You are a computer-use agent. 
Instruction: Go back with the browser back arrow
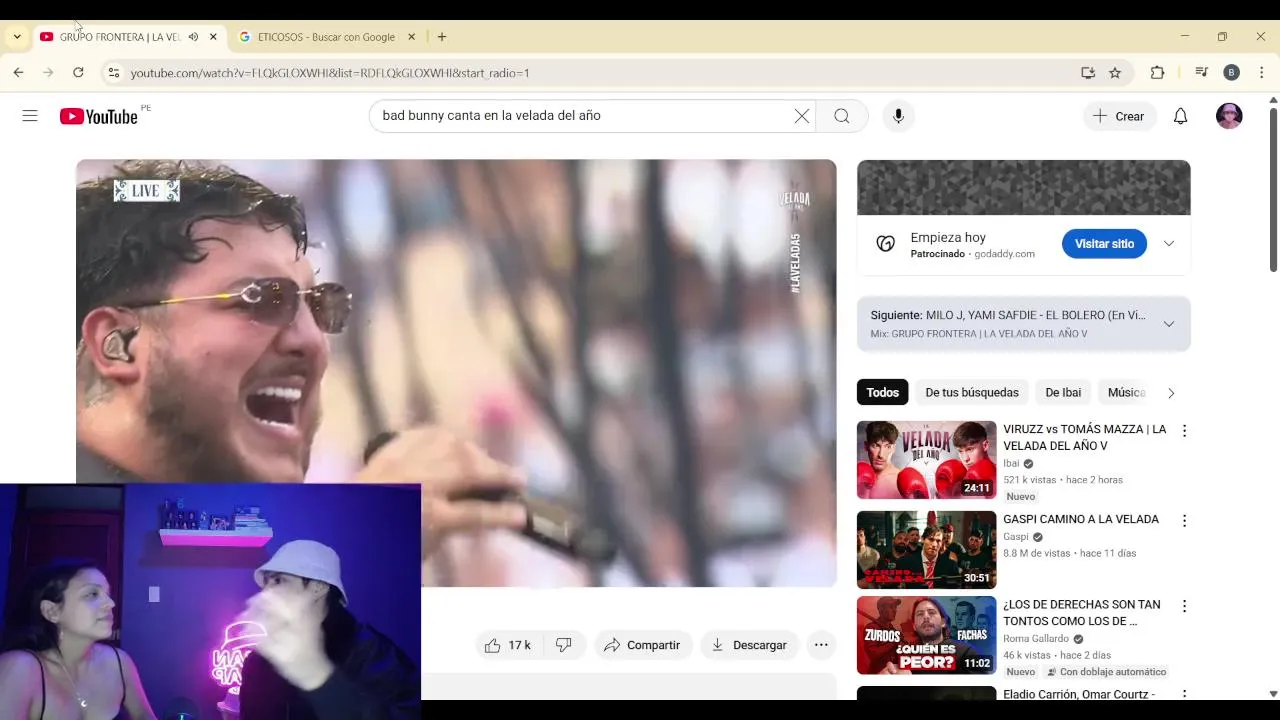point(18,72)
